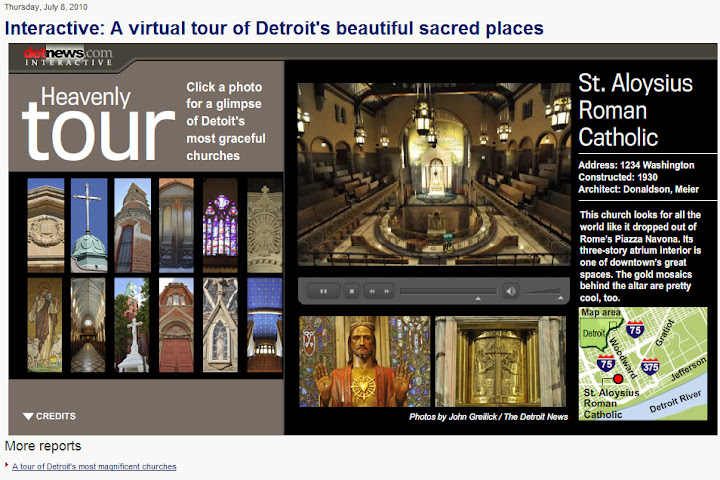Click the main church interior panorama

coord(433,175)
